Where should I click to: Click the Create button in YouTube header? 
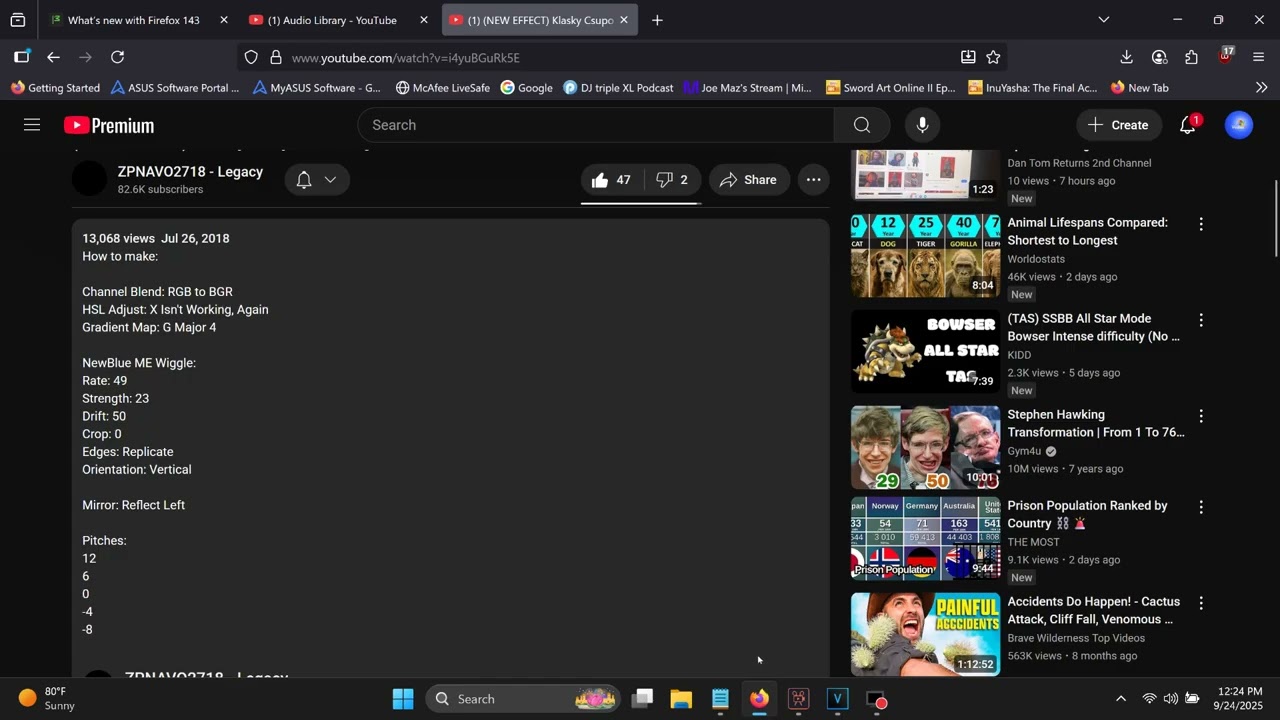[1119, 125]
